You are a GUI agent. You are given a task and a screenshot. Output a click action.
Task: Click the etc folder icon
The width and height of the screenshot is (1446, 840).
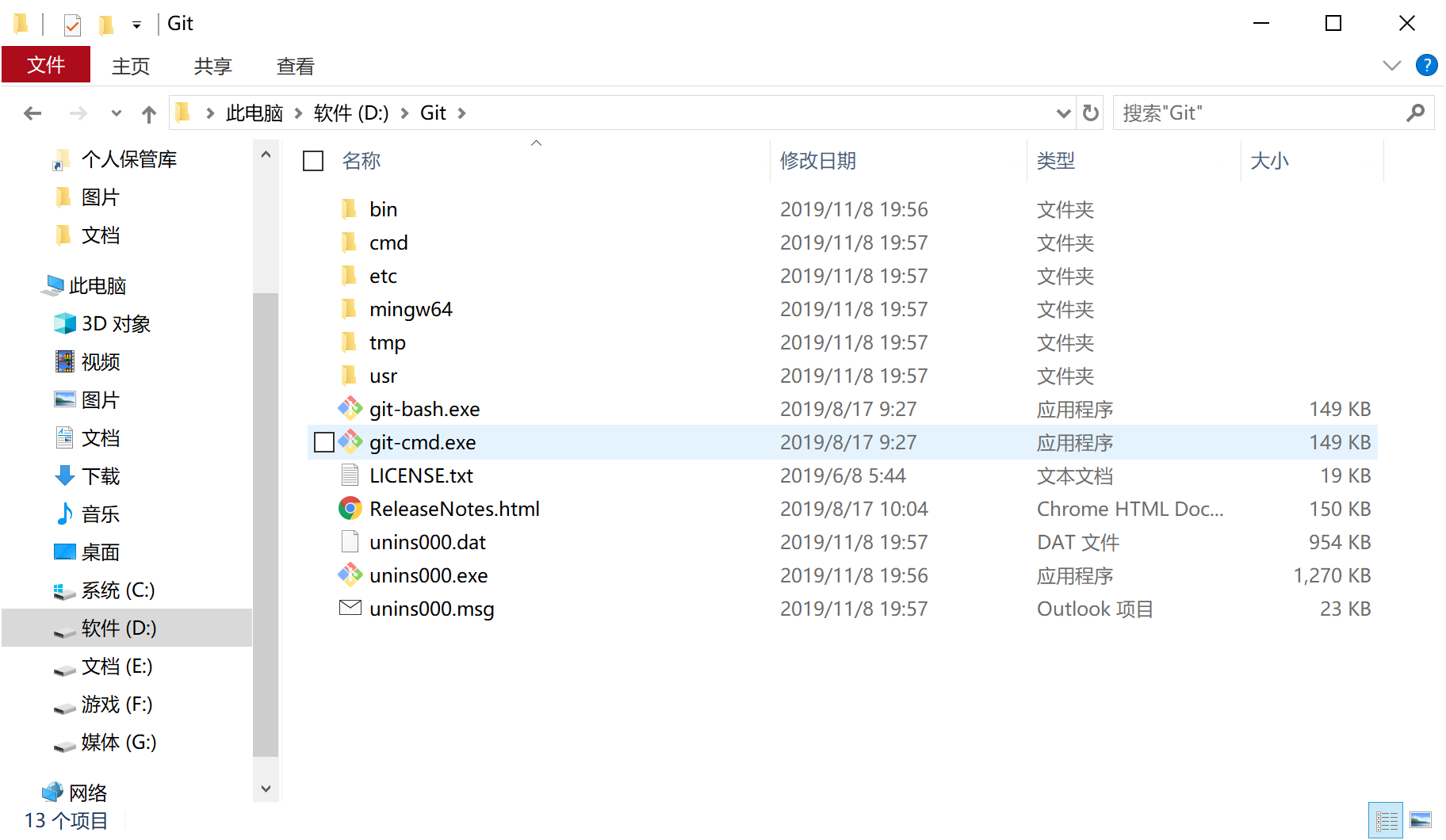[349, 276]
